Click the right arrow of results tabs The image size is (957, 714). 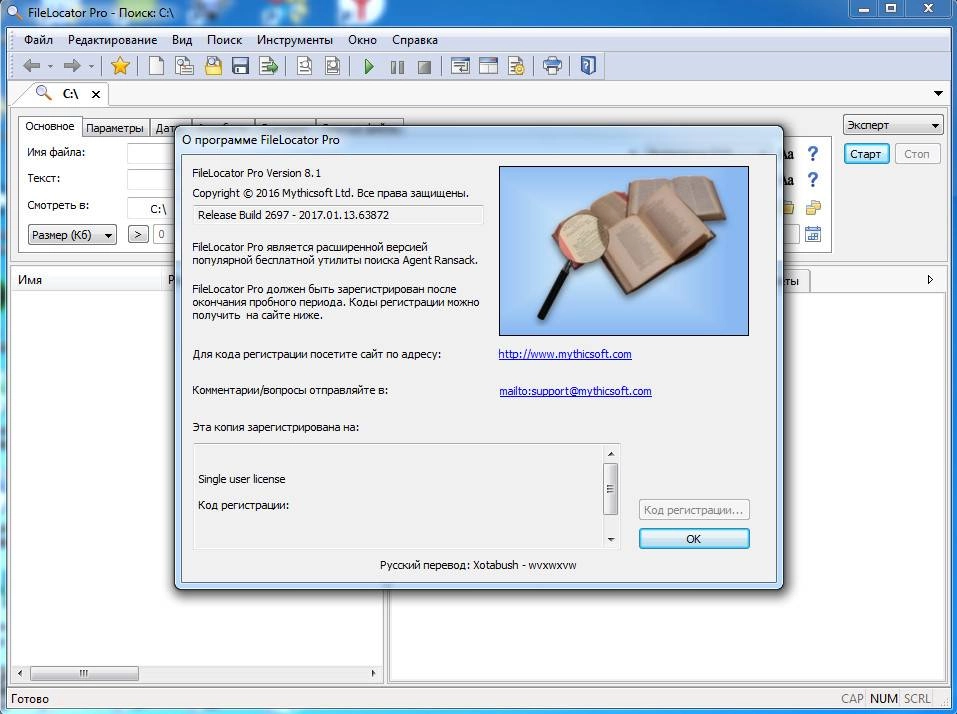930,279
